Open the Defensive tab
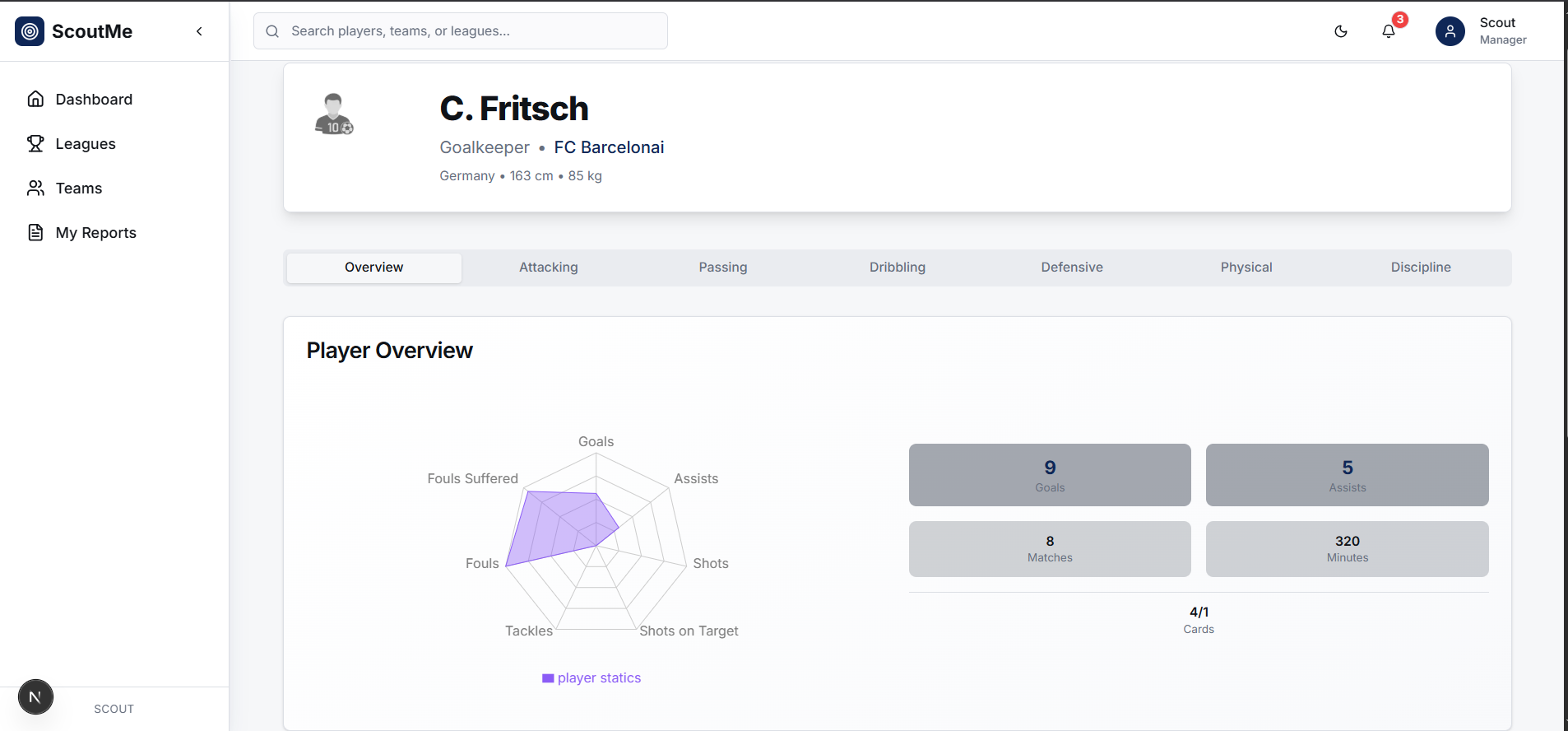 click(x=1072, y=268)
